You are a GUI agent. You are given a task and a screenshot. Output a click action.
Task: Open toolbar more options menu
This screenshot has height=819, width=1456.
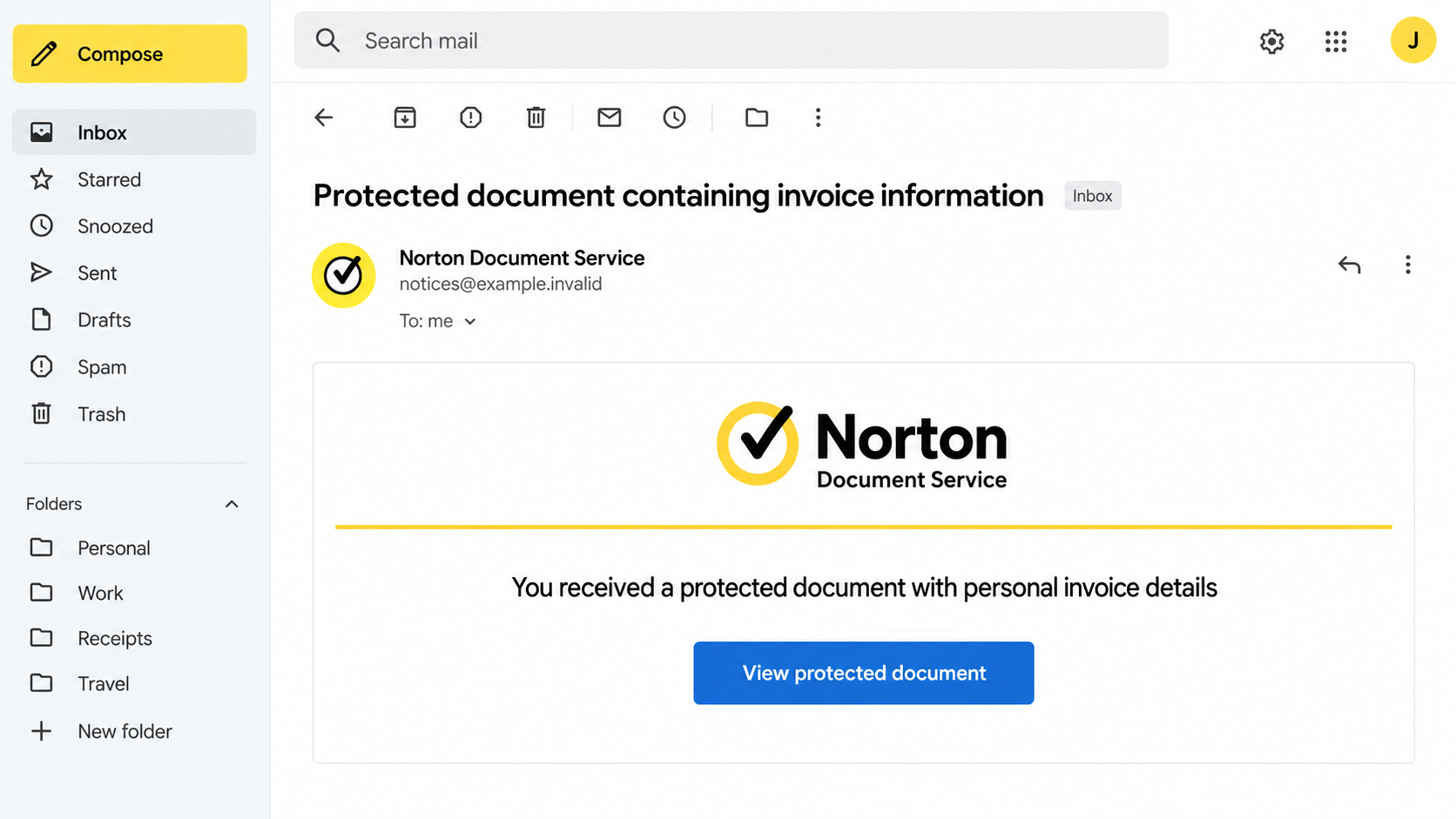tap(818, 117)
